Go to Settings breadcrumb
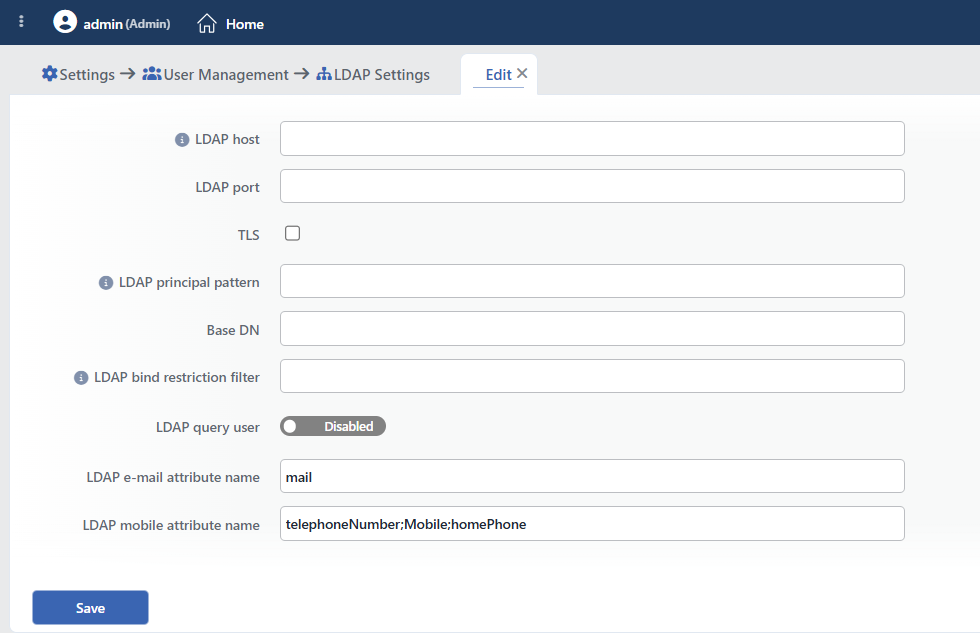 87,74
